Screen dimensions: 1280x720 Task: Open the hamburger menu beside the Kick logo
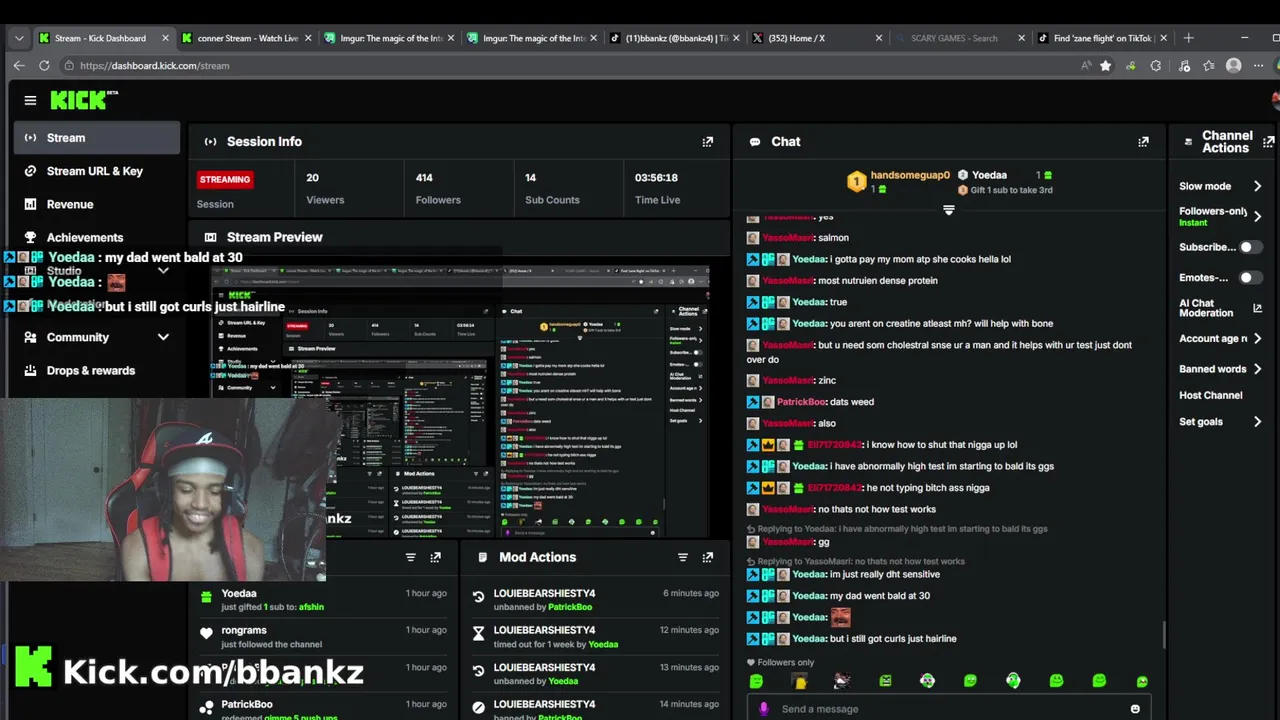point(30,100)
